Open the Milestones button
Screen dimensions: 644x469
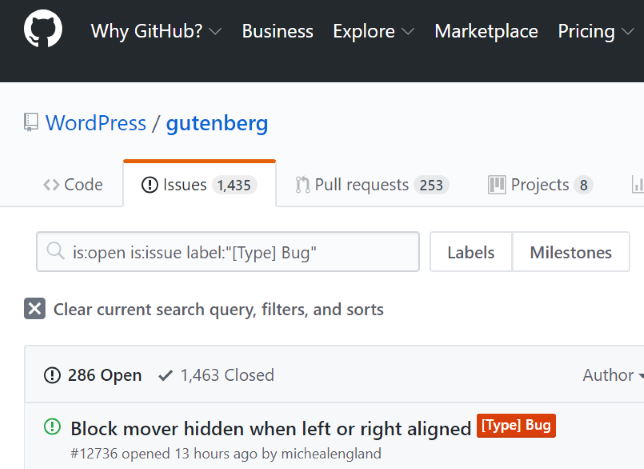point(571,252)
